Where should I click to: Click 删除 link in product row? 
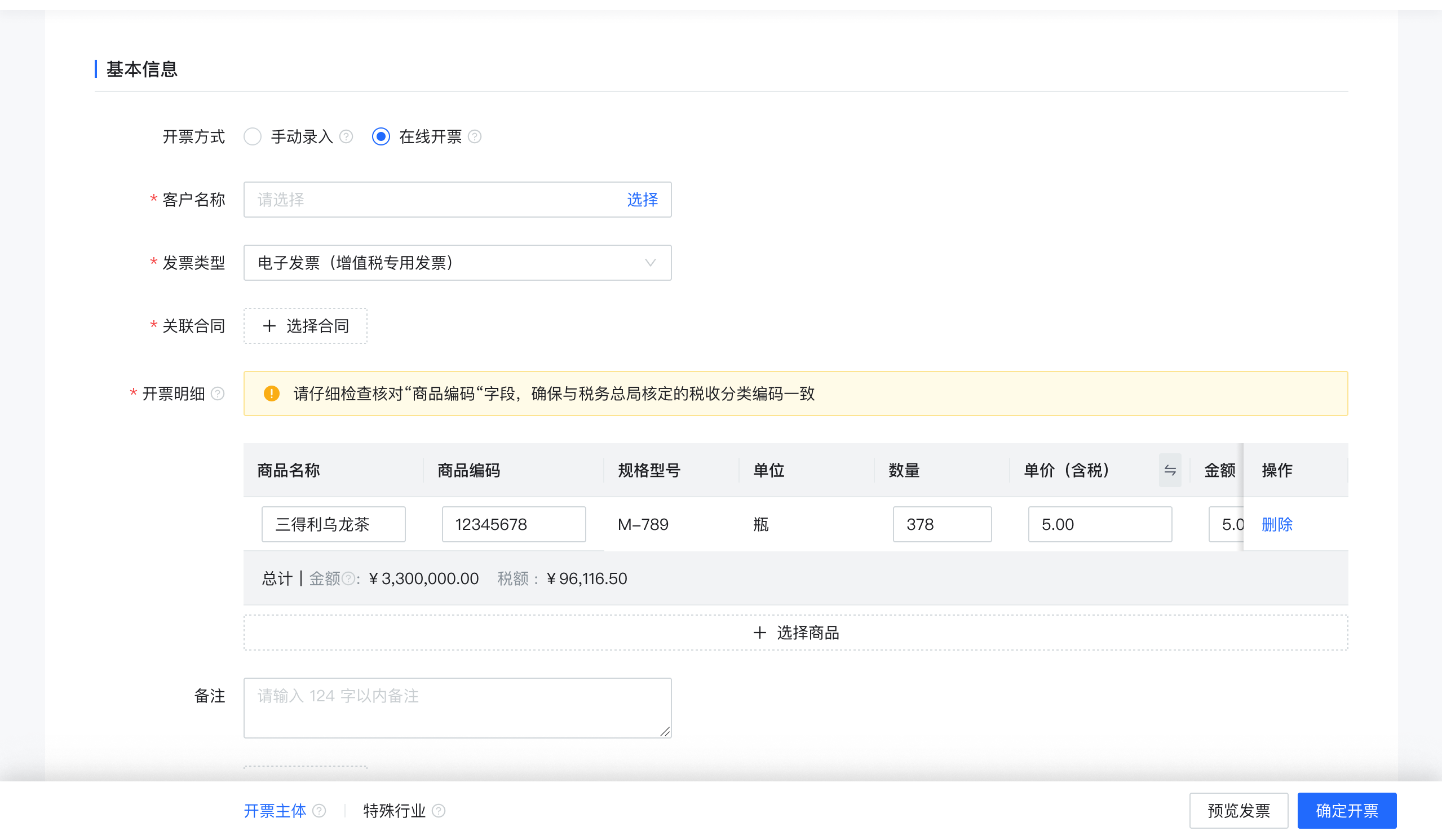click(x=1277, y=524)
